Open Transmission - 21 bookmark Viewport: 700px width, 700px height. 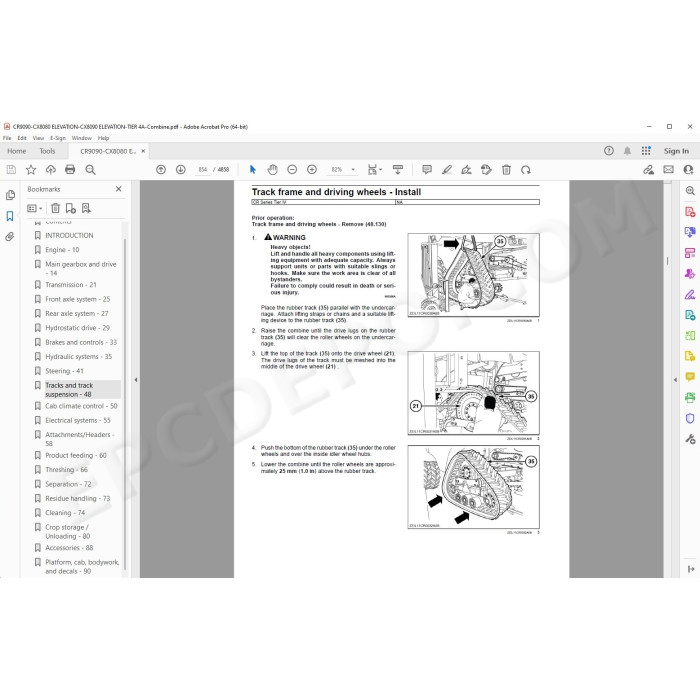point(71,284)
